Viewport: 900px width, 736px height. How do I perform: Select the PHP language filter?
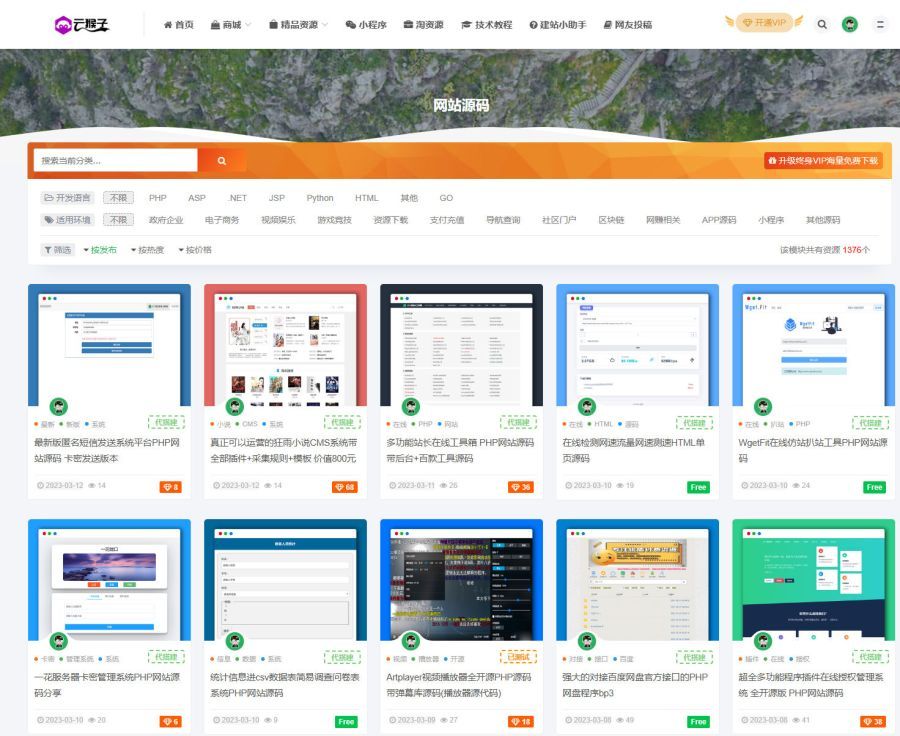coord(158,197)
